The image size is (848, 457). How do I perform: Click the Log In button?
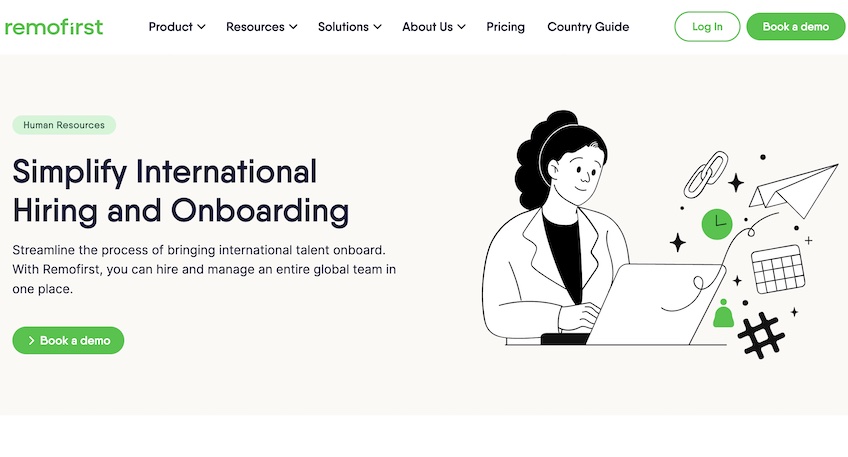707,27
